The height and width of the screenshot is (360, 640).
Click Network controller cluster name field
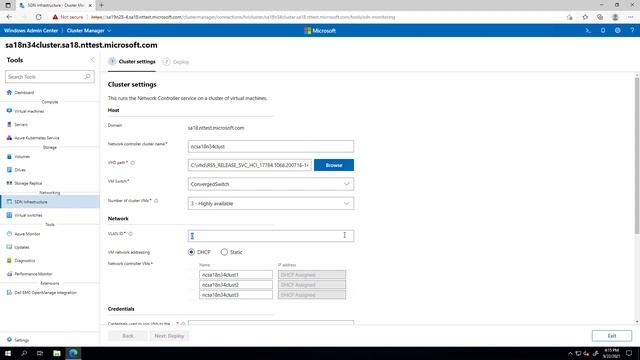(271, 147)
